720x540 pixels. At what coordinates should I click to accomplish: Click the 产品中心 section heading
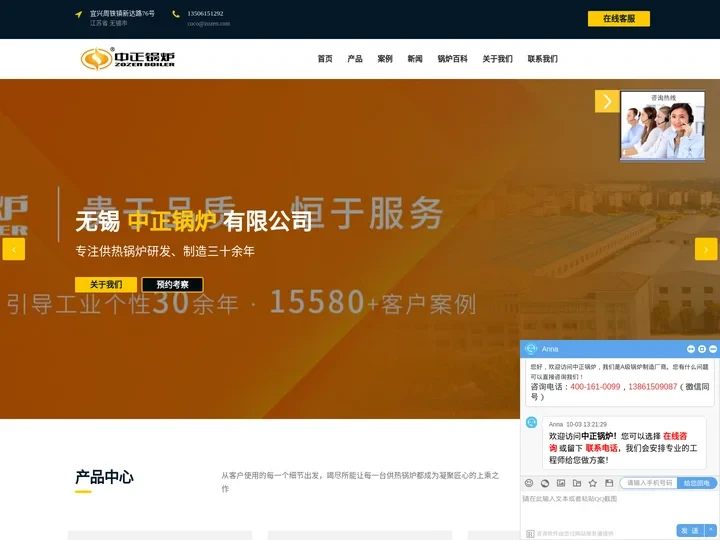coord(104,477)
